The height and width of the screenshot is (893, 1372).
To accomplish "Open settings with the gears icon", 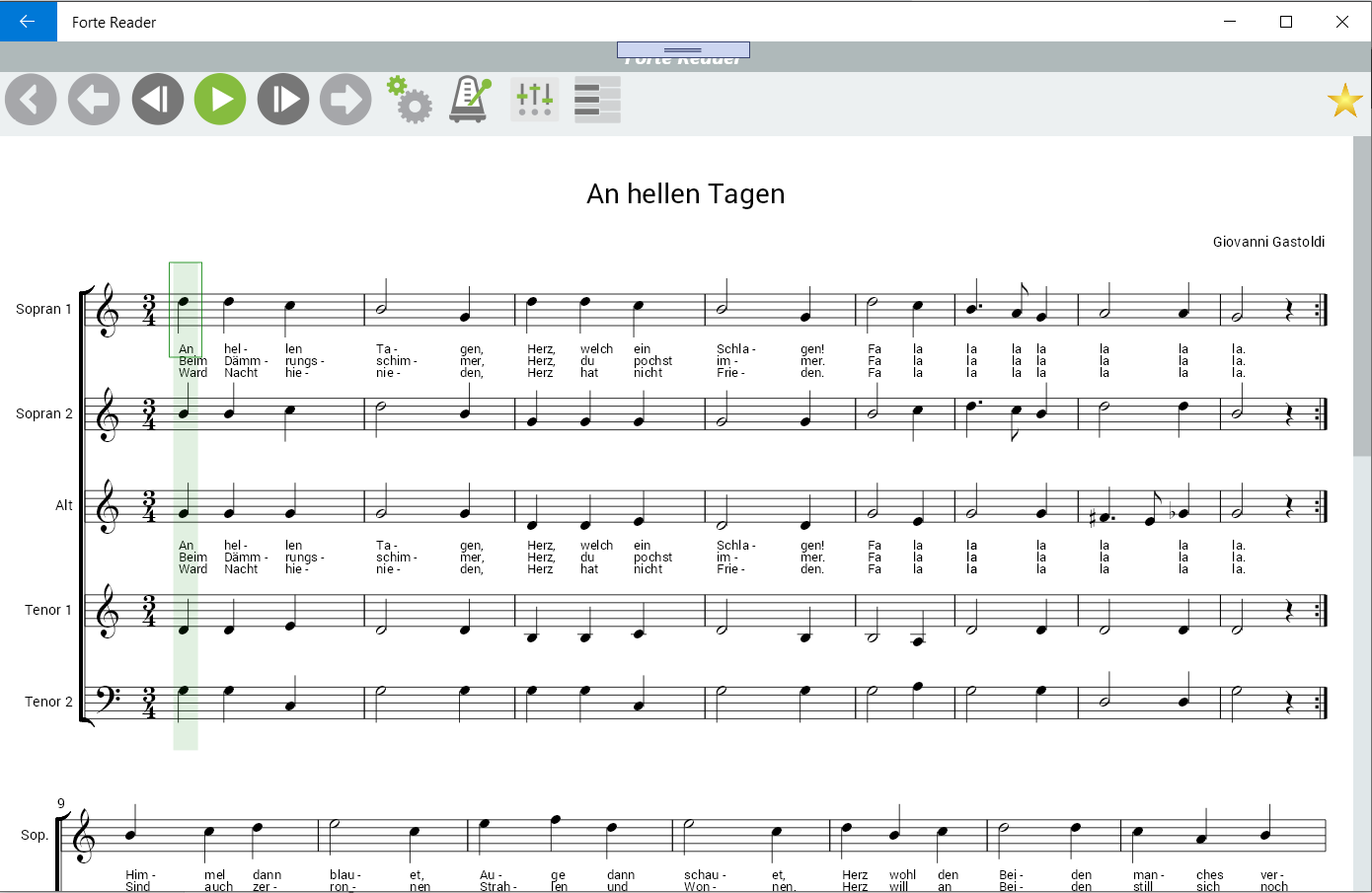I will coord(410,100).
